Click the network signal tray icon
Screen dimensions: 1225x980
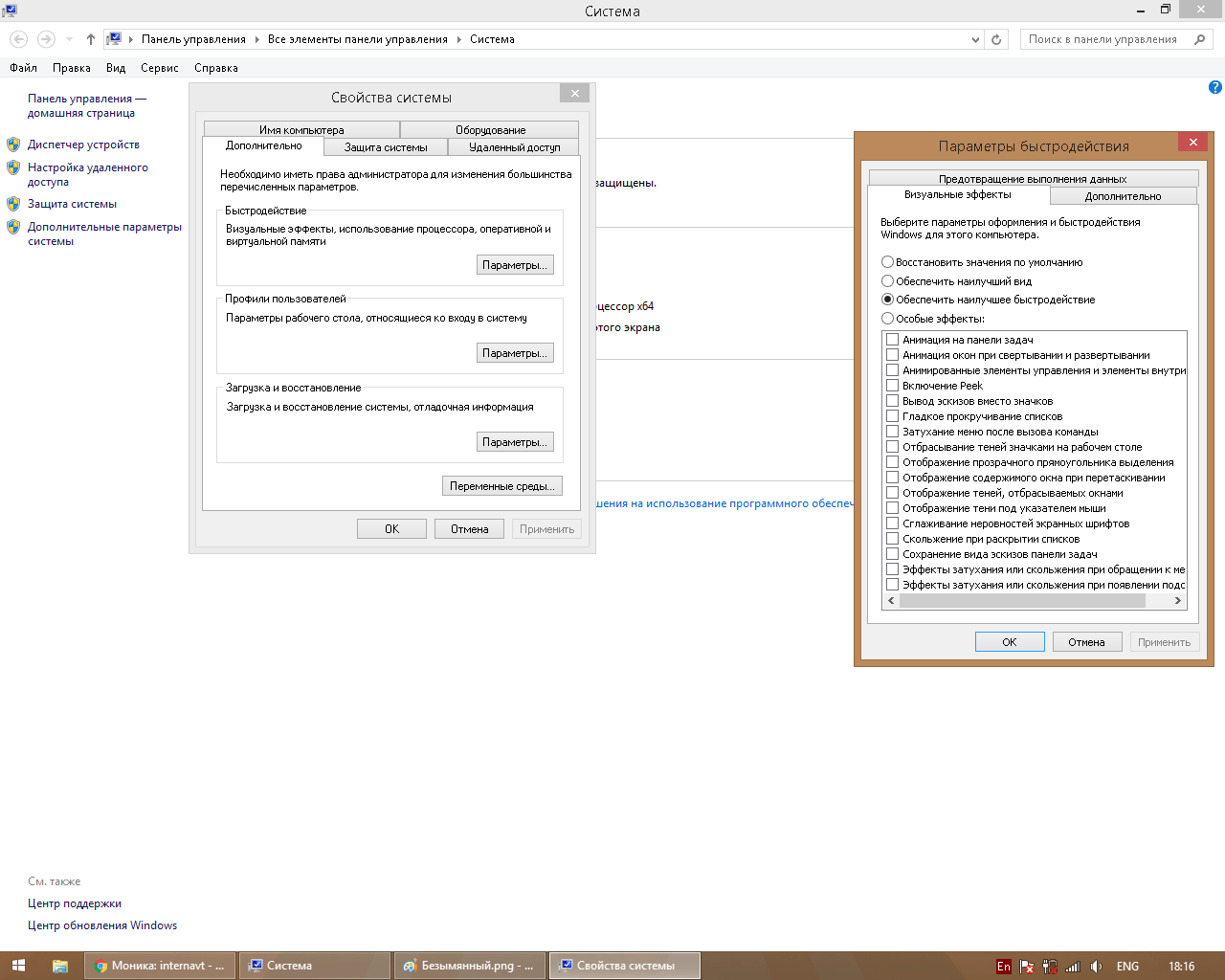(x=1073, y=967)
